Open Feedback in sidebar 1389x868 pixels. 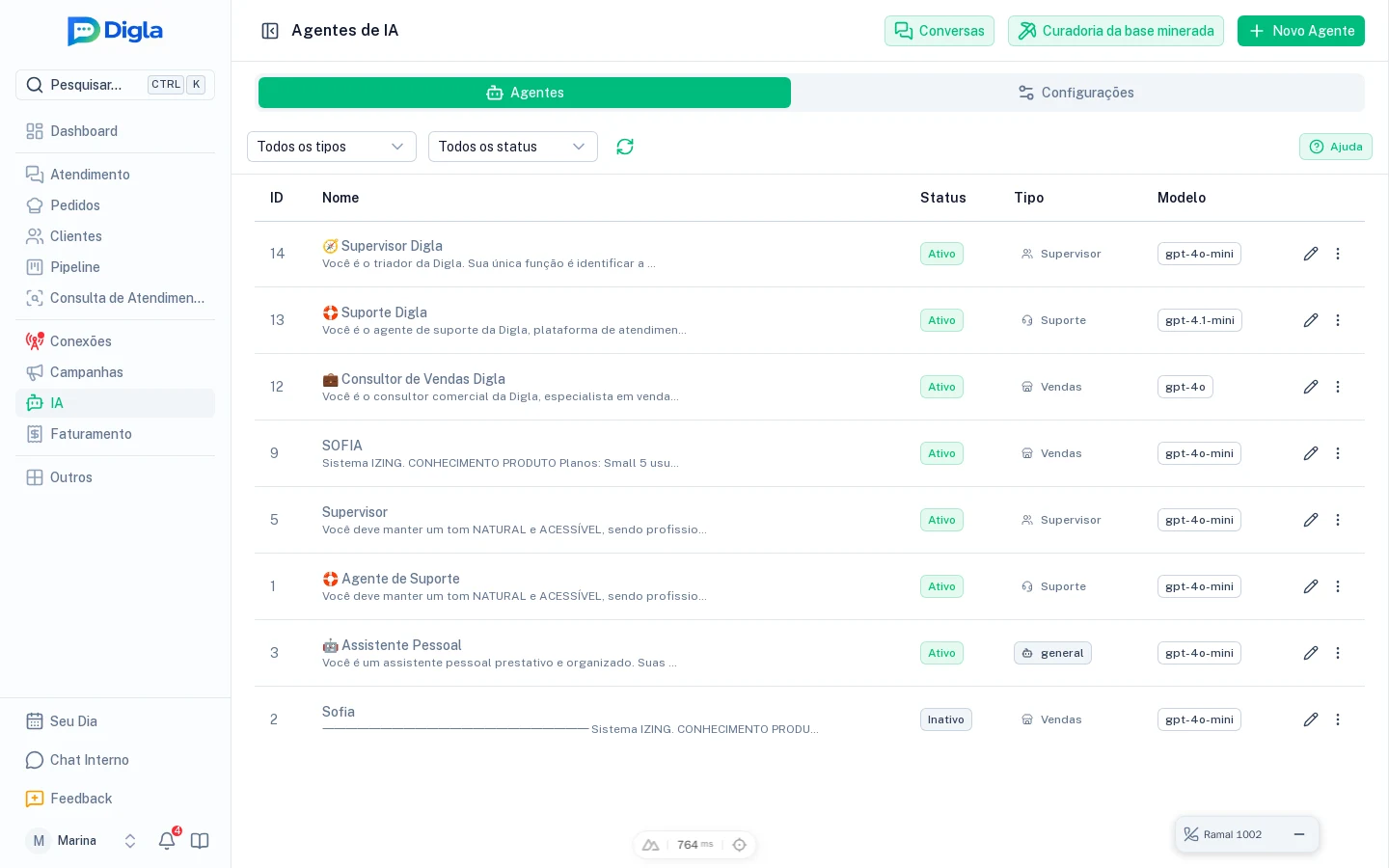point(115,799)
